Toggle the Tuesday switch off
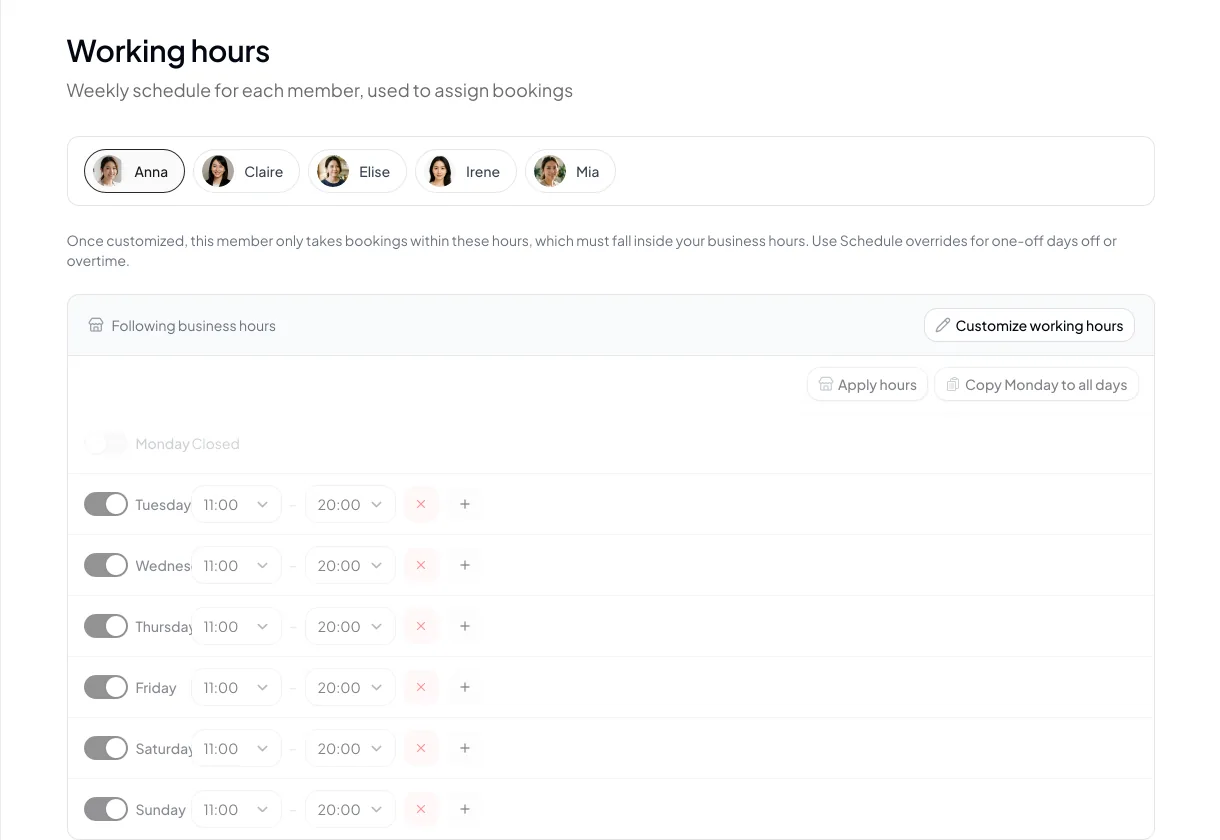The image size is (1220, 840). click(106, 504)
